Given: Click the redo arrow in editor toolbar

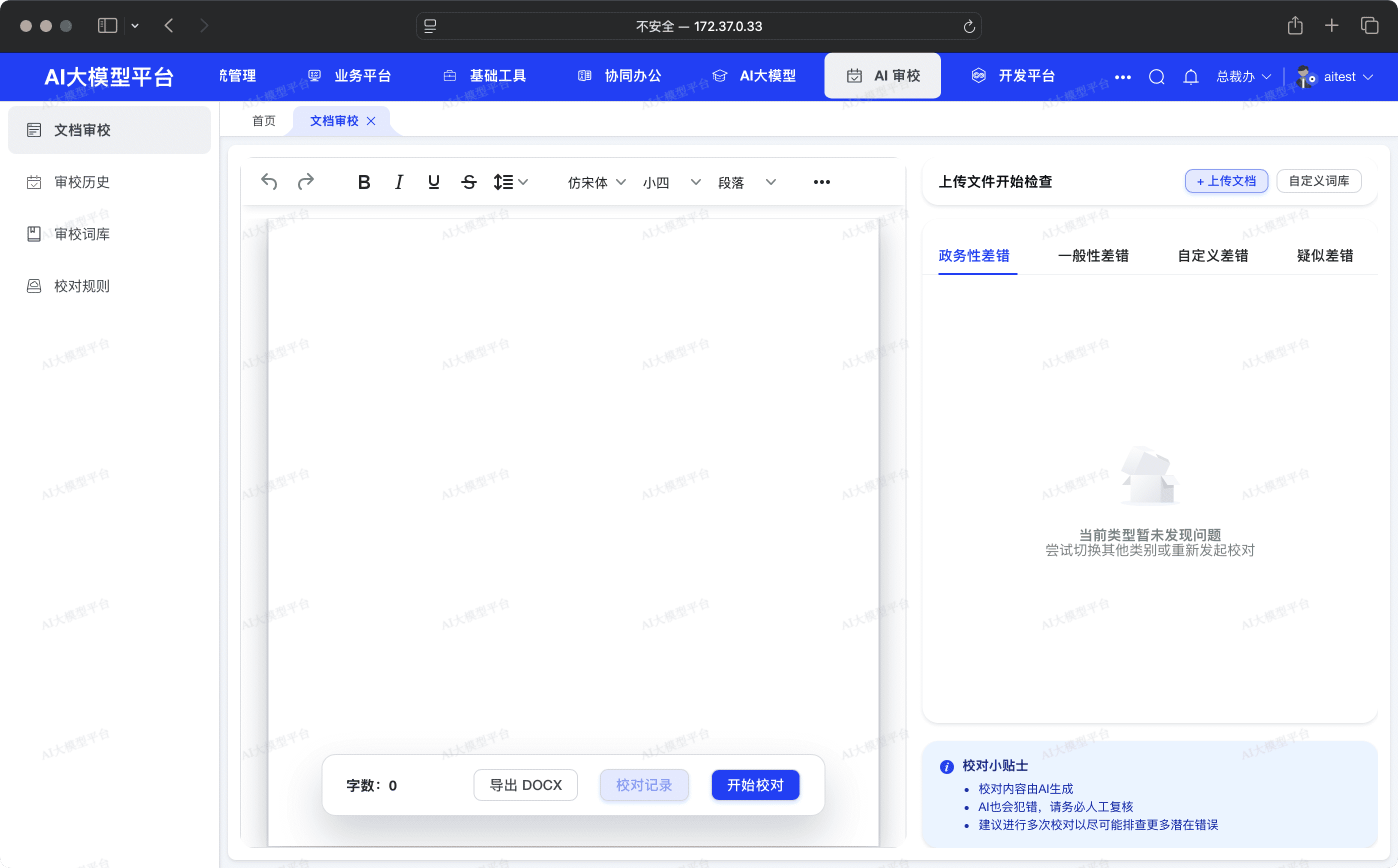Looking at the screenshot, I should 306,182.
